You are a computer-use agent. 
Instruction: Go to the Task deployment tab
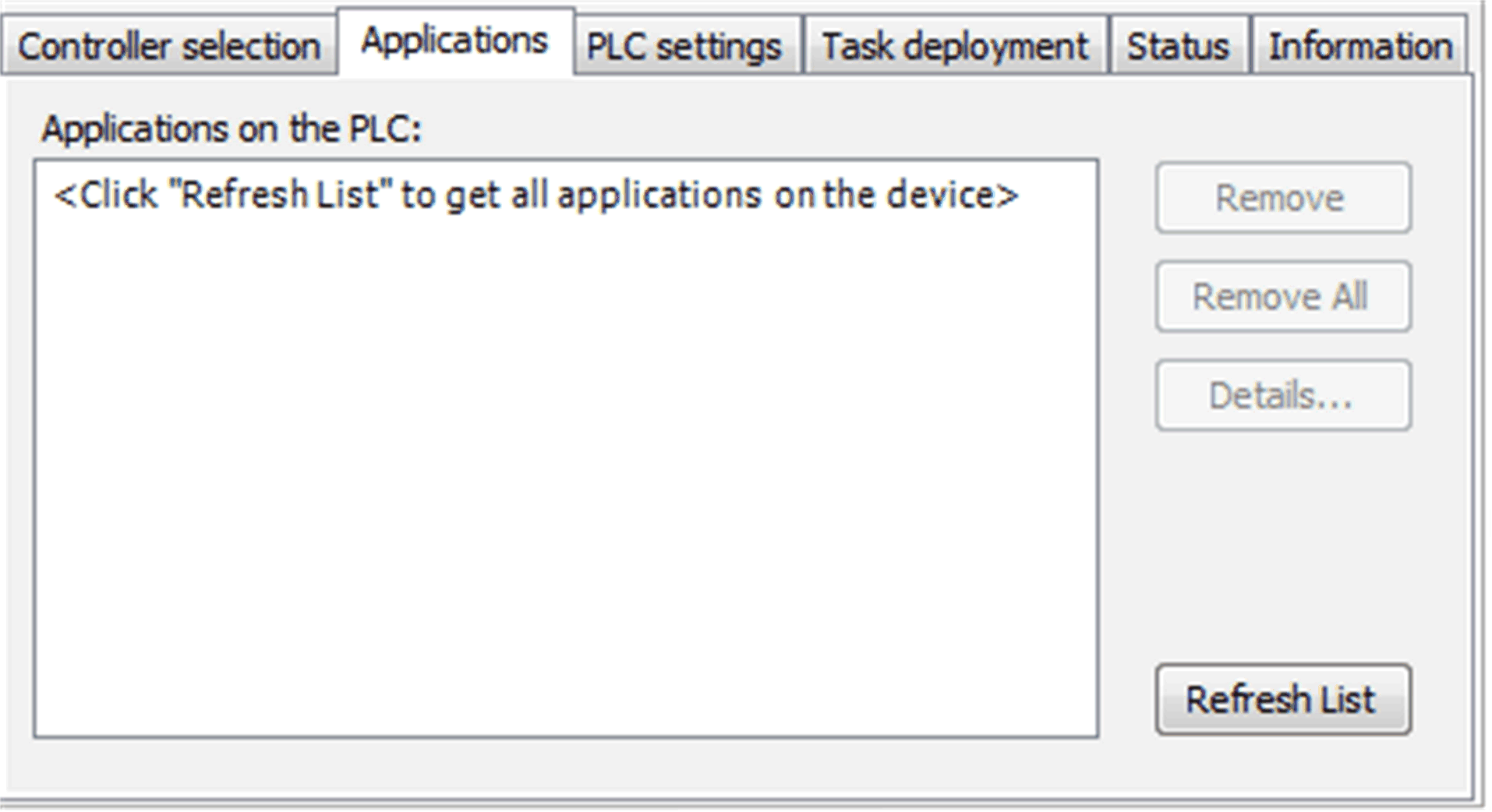[955, 47]
